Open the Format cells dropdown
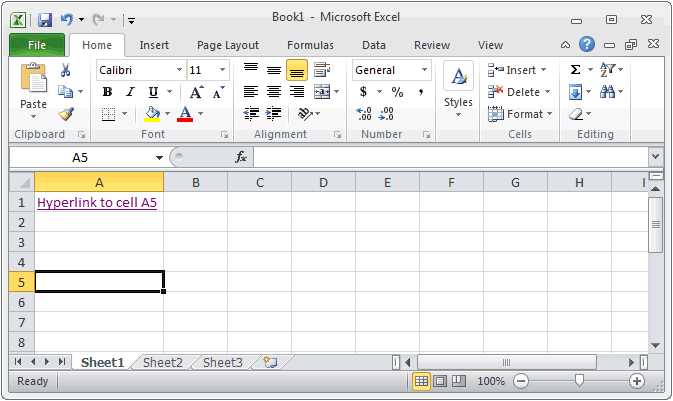Image resolution: width=673 pixels, height=401 pixels. pos(550,114)
